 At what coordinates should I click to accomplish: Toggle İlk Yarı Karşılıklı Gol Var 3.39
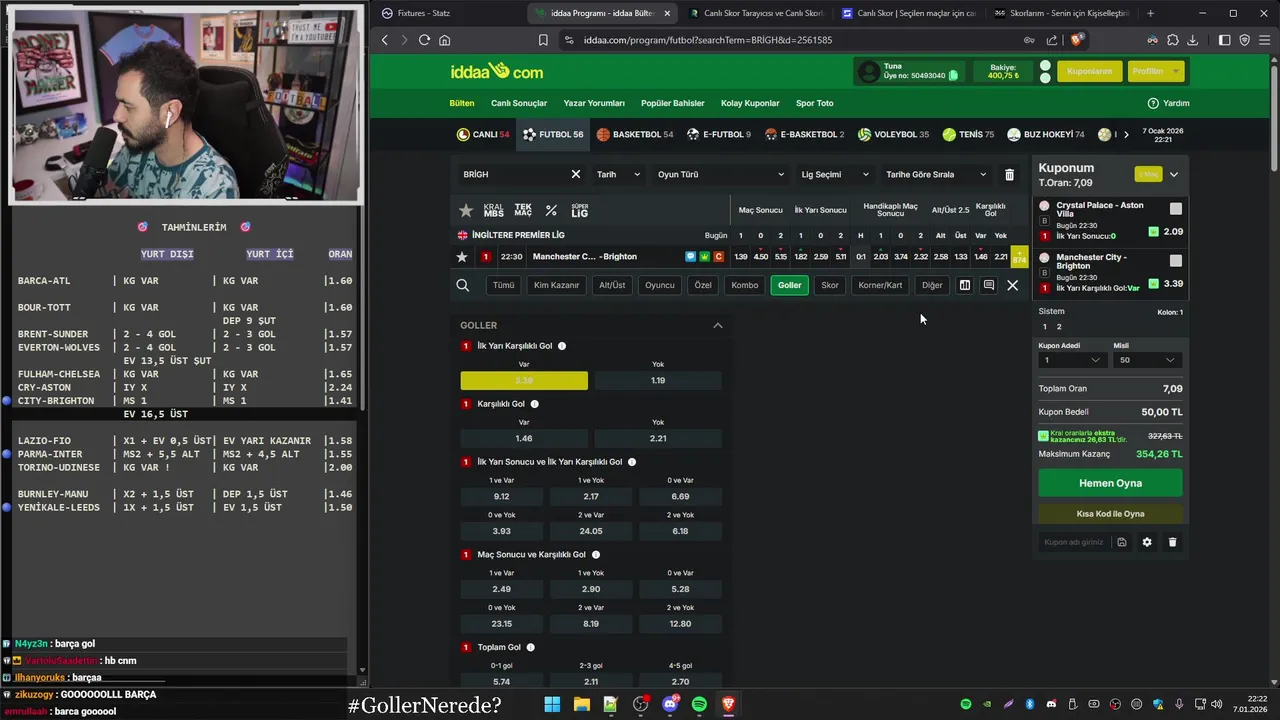pos(524,380)
